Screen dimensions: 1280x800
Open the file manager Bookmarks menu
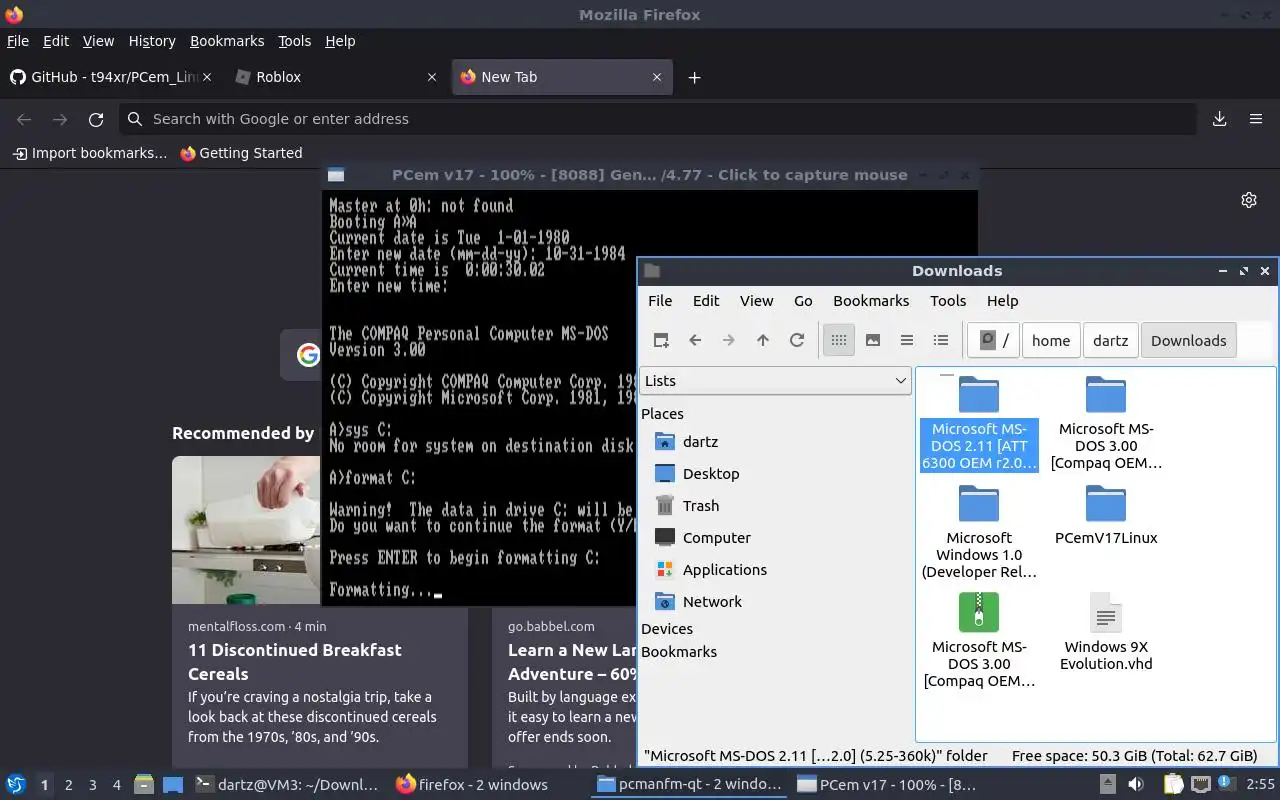(871, 301)
